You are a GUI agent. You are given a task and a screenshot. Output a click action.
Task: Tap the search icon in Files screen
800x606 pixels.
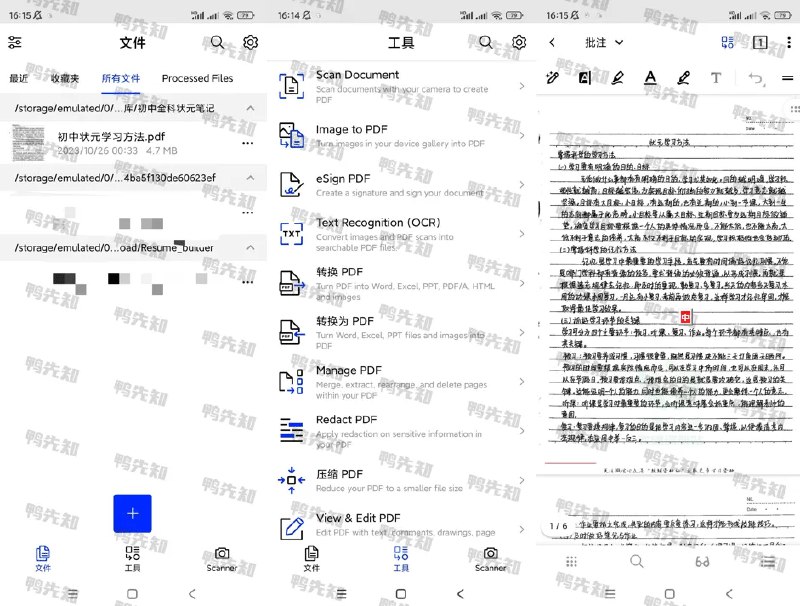[x=217, y=42]
